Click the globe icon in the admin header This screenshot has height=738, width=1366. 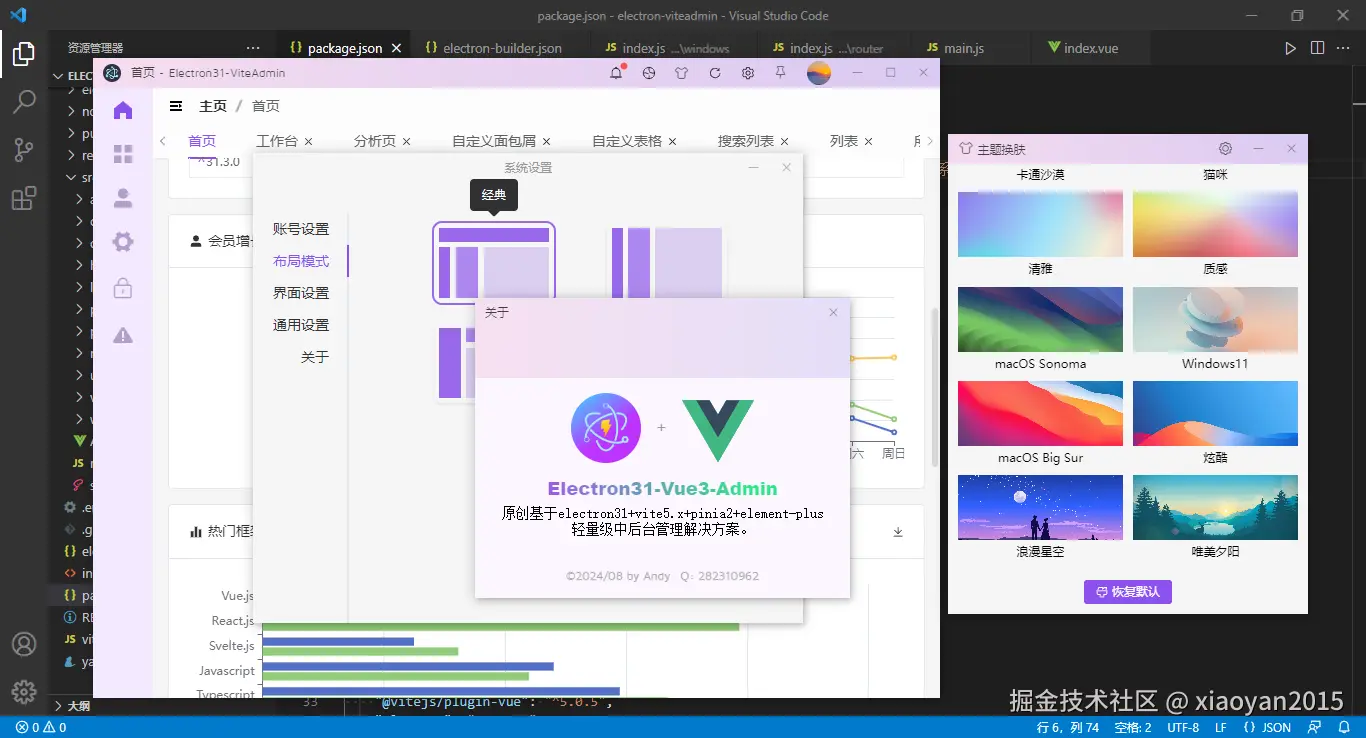click(650, 73)
